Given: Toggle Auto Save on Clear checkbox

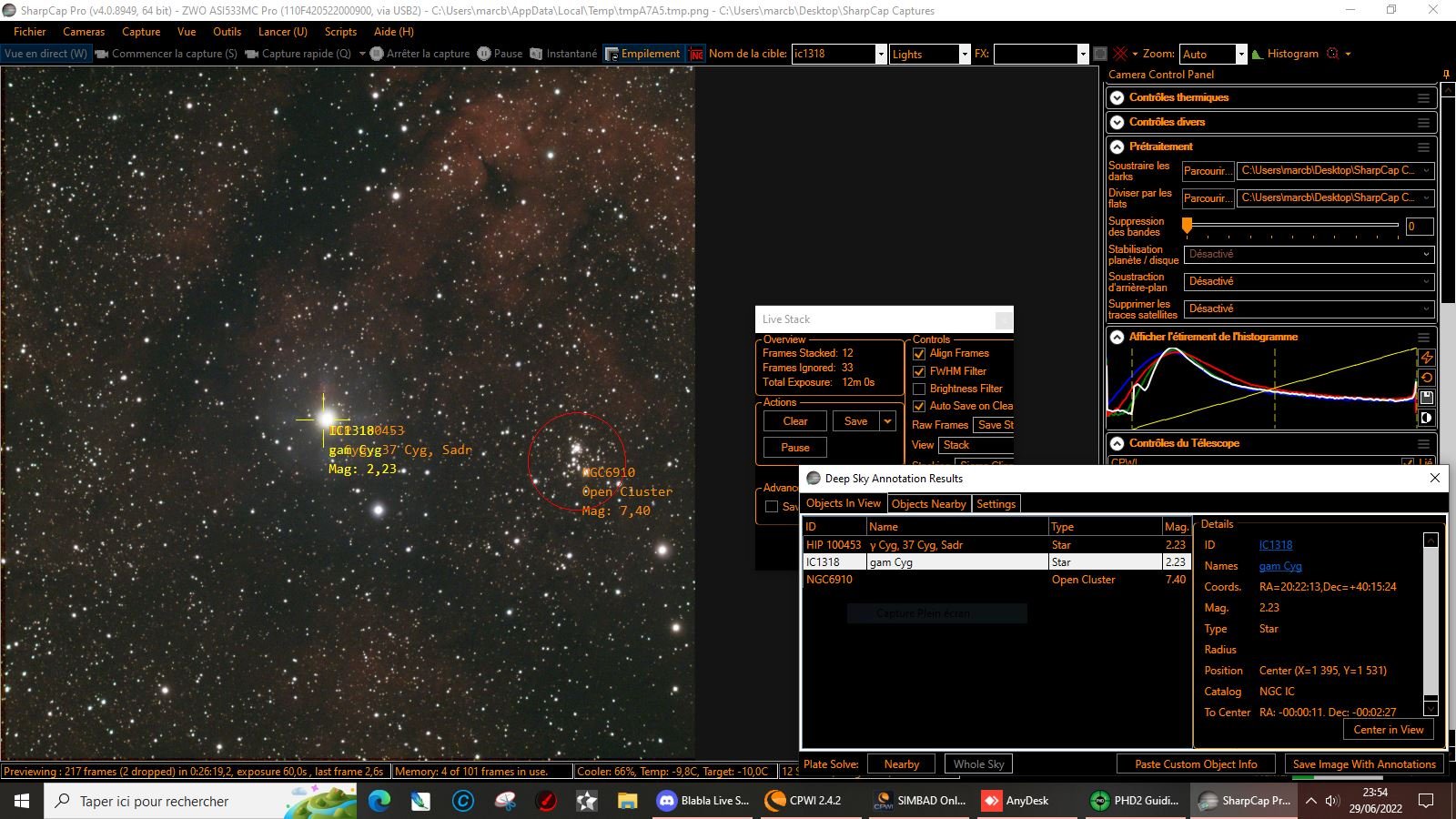Looking at the screenshot, I should point(919,406).
